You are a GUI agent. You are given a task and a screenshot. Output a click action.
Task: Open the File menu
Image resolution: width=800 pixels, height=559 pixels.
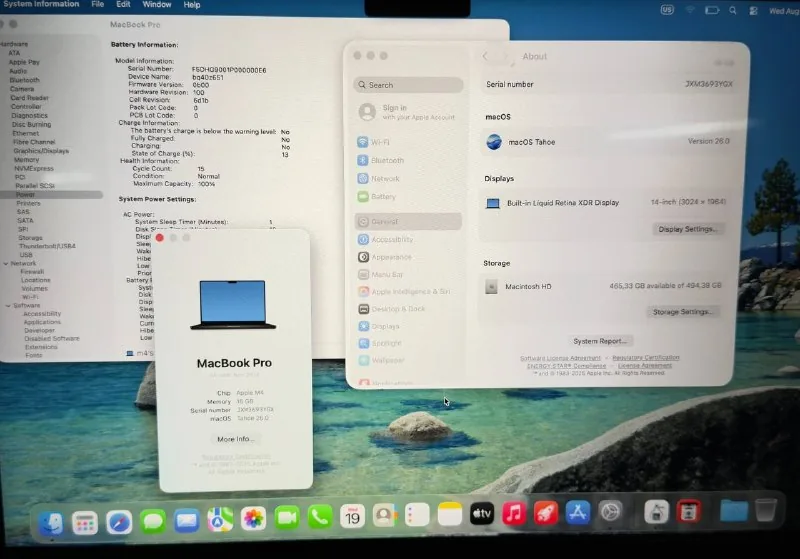[97, 4]
